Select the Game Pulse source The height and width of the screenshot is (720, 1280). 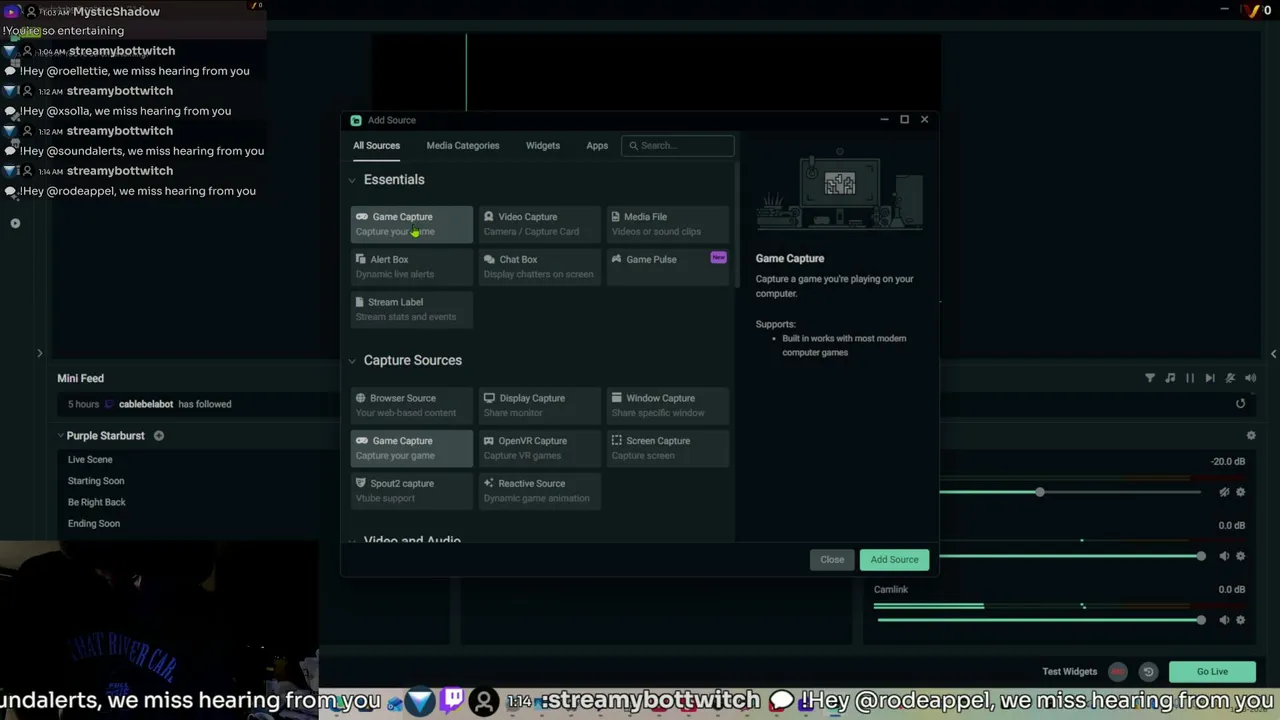[667, 266]
